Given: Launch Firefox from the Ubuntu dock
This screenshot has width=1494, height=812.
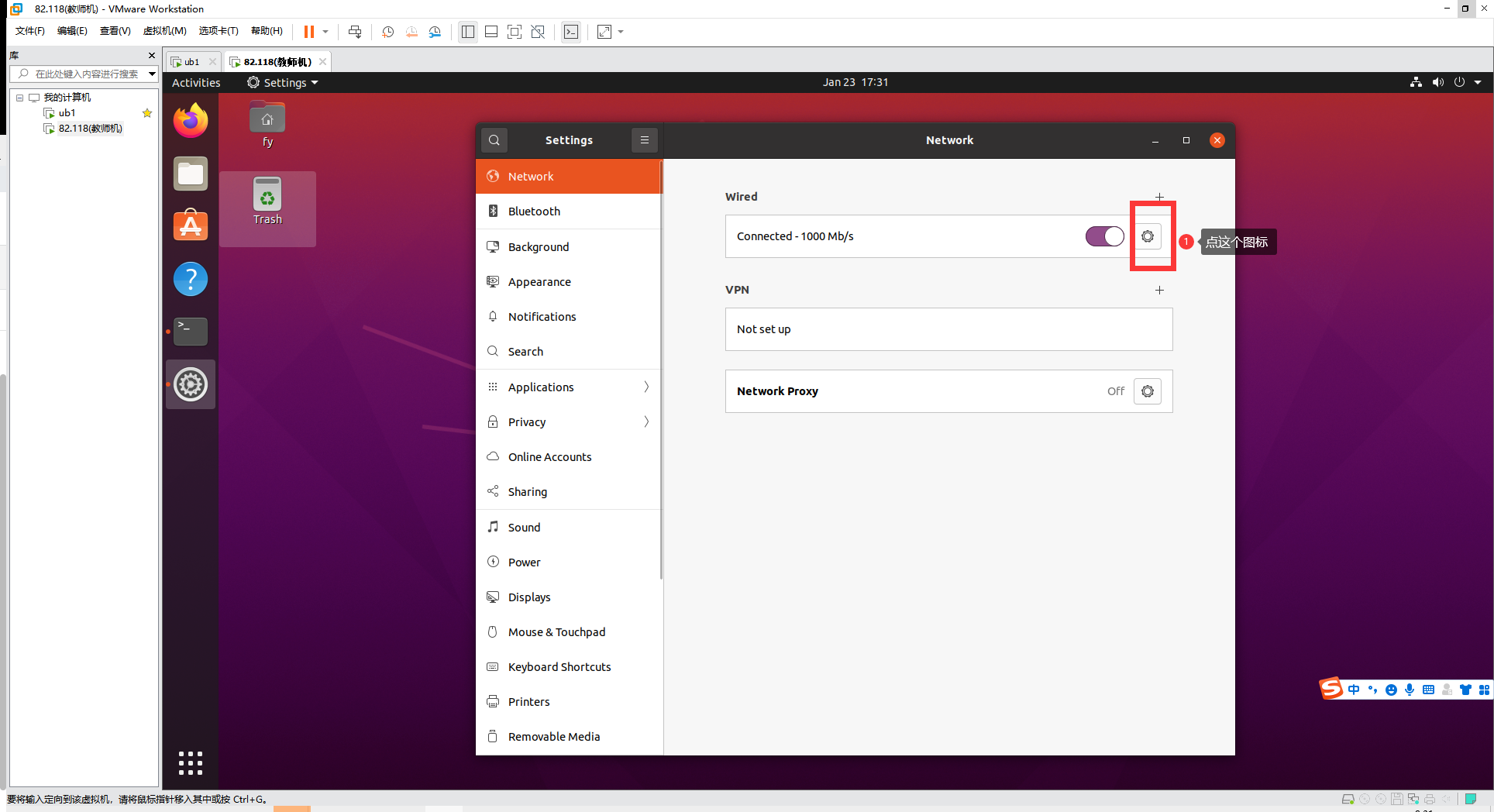Looking at the screenshot, I should pyautogui.click(x=191, y=121).
